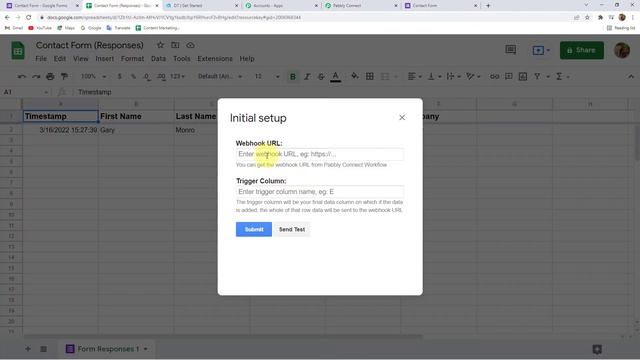Open the font size dropdown
This screenshot has width=640, height=360.
[x=267, y=76]
